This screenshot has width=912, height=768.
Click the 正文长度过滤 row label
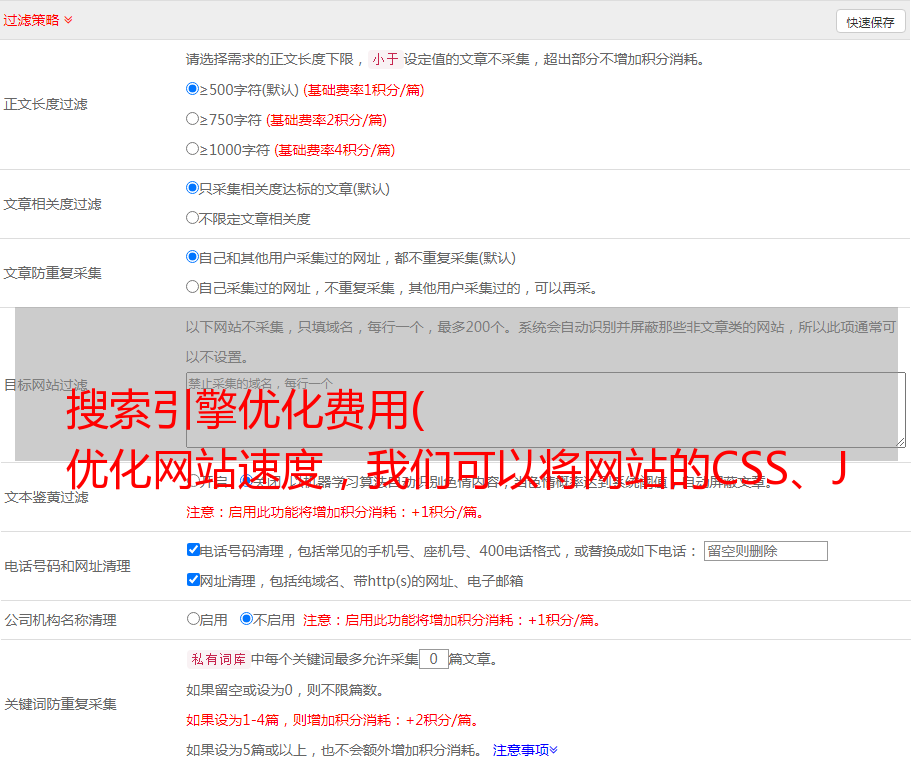point(46,104)
